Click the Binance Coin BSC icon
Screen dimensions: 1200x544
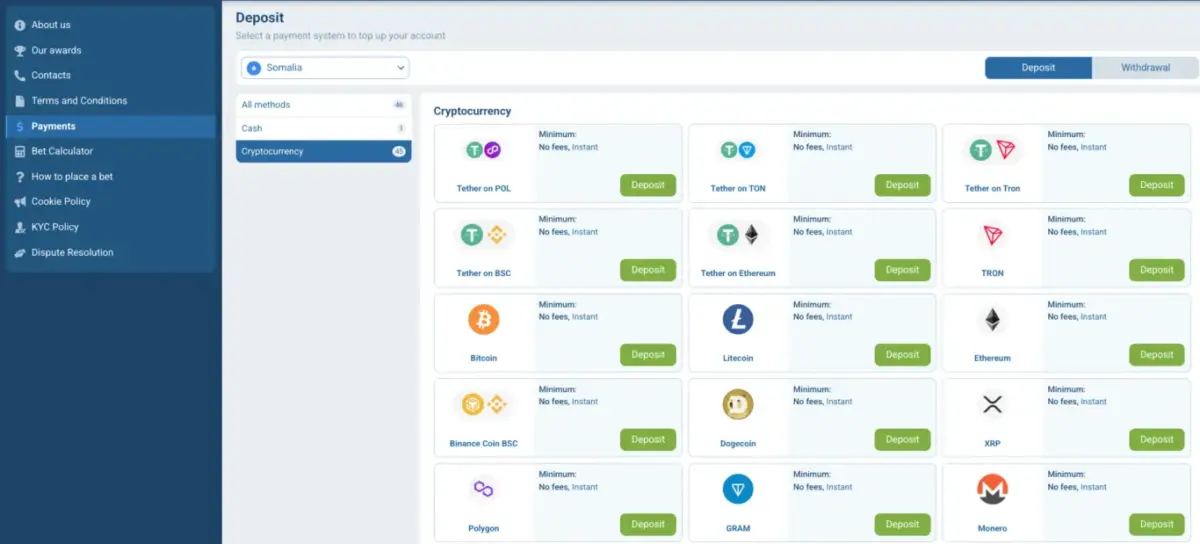point(484,405)
